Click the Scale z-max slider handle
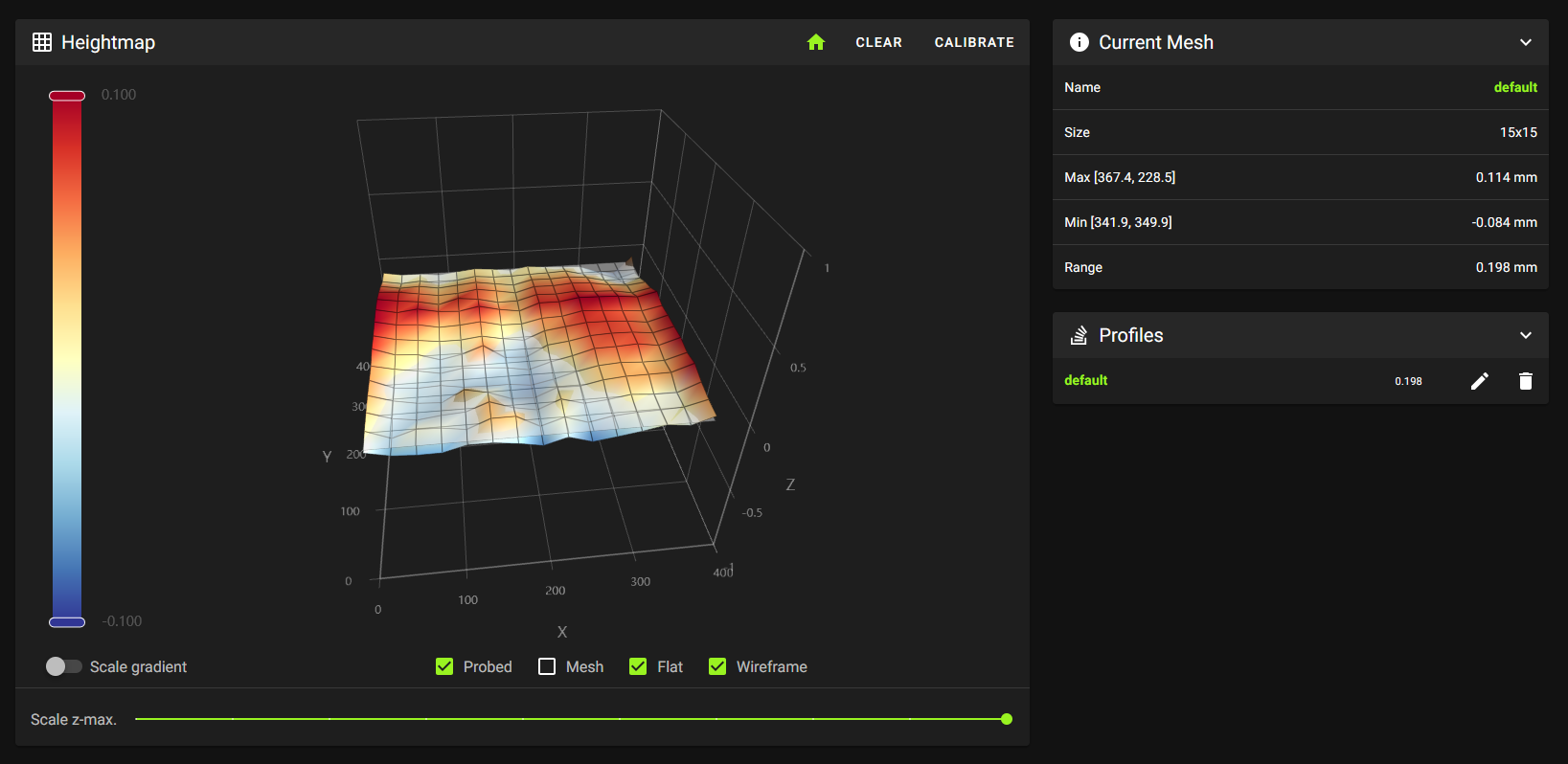The height and width of the screenshot is (764, 1568). (x=1007, y=719)
